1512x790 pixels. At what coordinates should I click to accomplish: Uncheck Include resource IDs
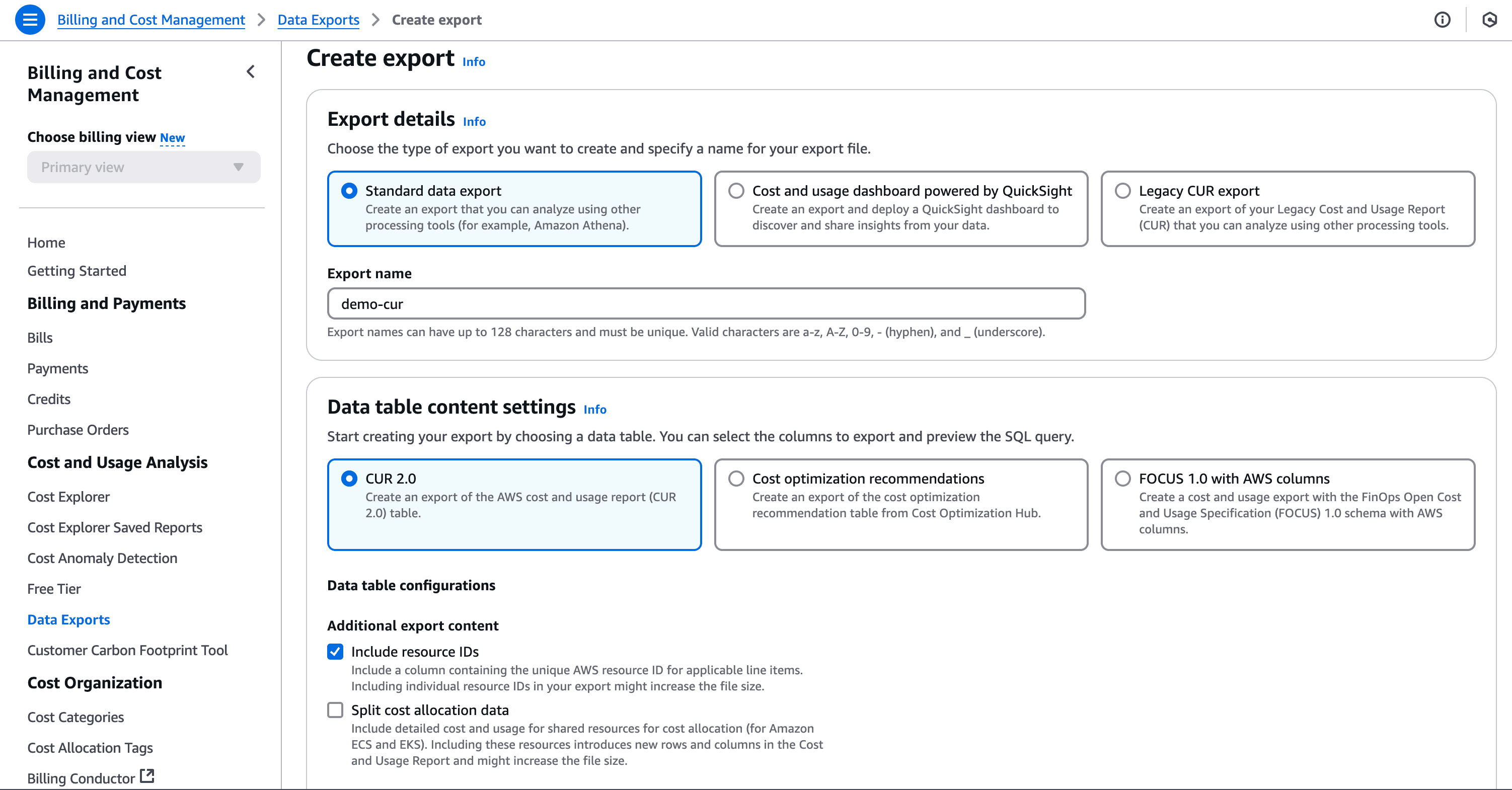pyautogui.click(x=335, y=652)
